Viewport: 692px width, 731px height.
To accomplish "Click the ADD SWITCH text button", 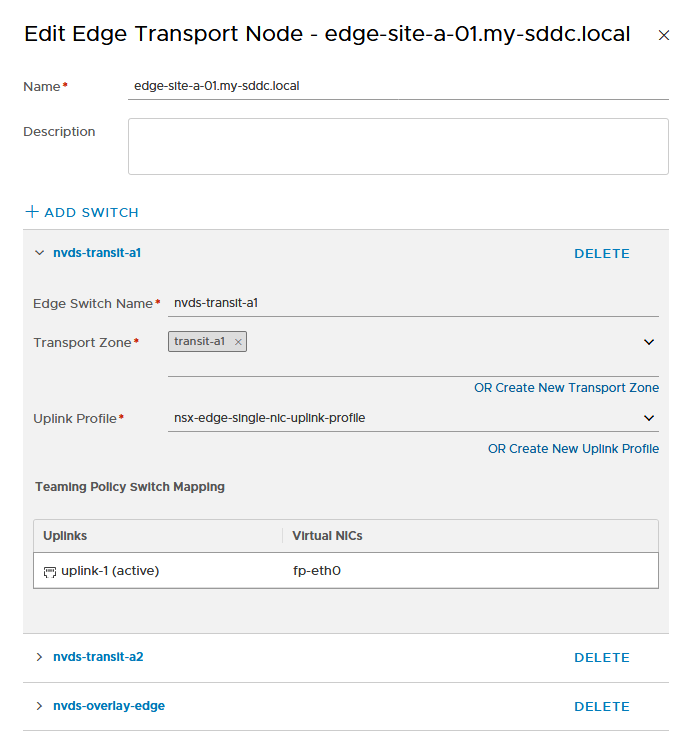I will click(x=91, y=213).
